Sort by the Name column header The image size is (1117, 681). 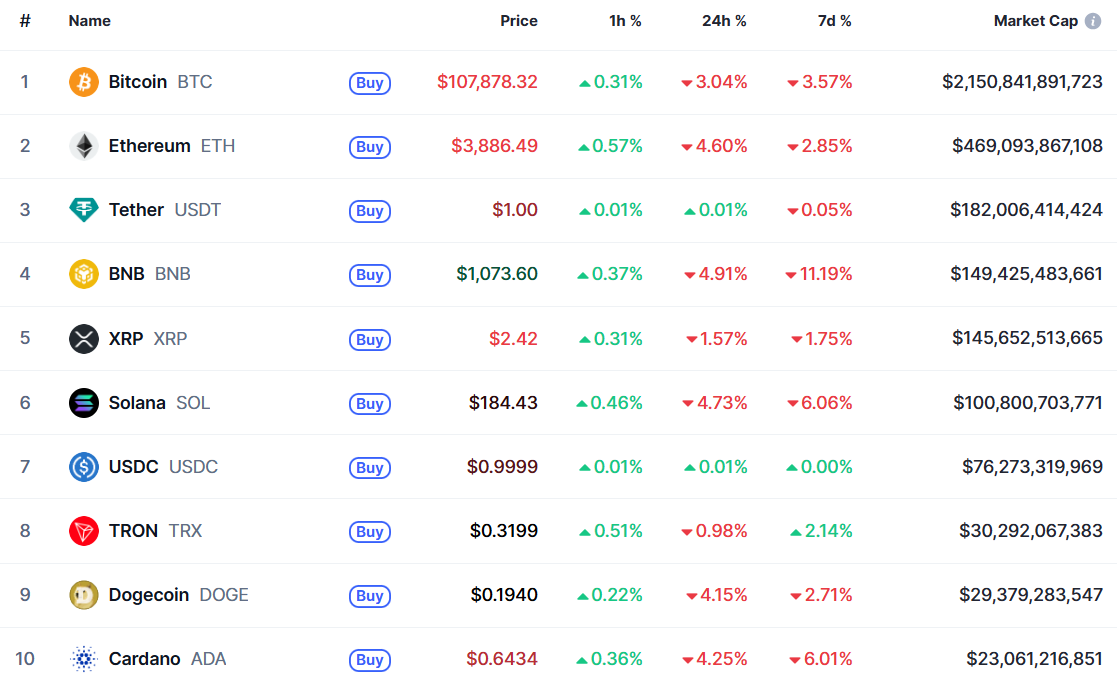click(x=90, y=21)
